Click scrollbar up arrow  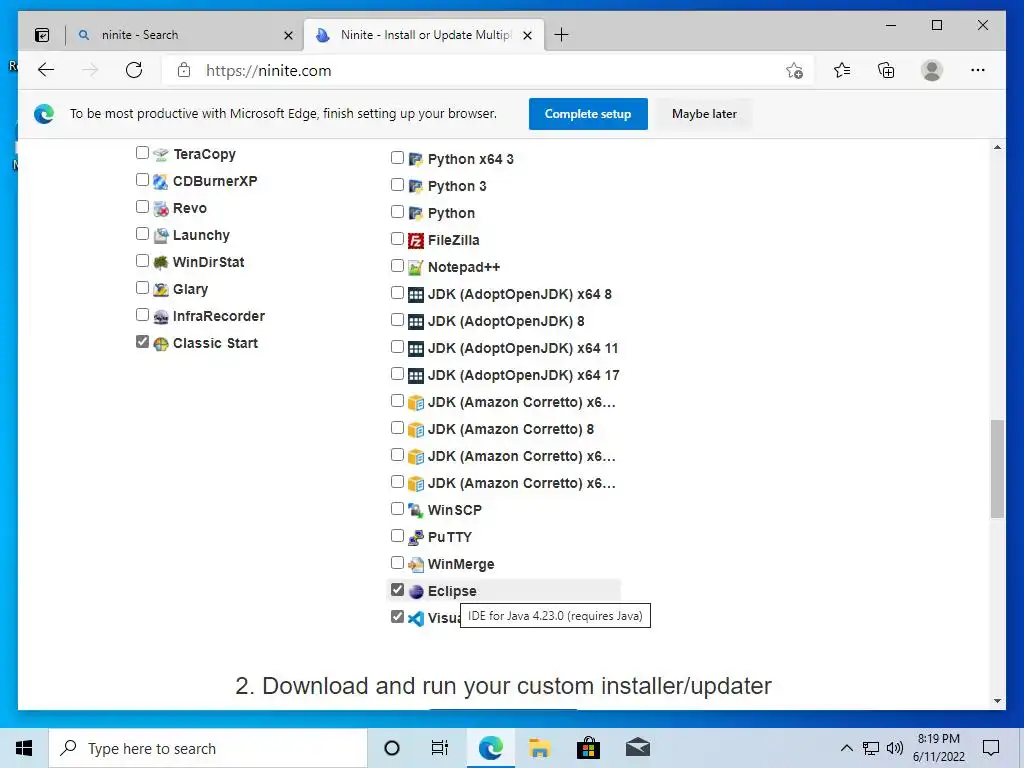997,148
